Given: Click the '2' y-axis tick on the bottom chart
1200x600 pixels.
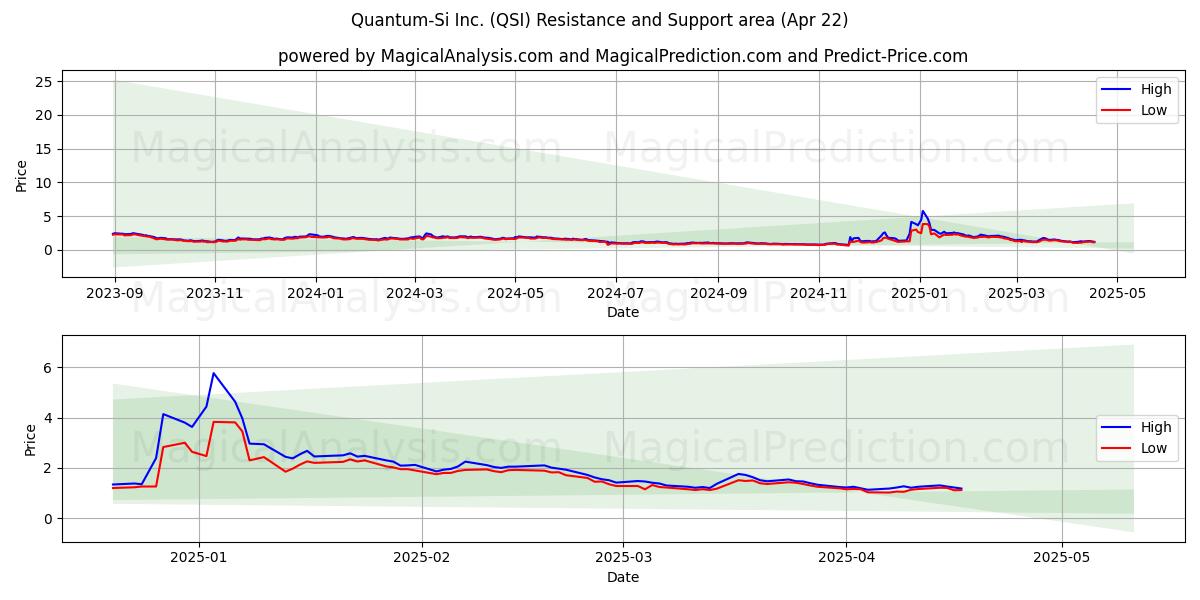Looking at the screenshot, I should [x=48, y=468].
